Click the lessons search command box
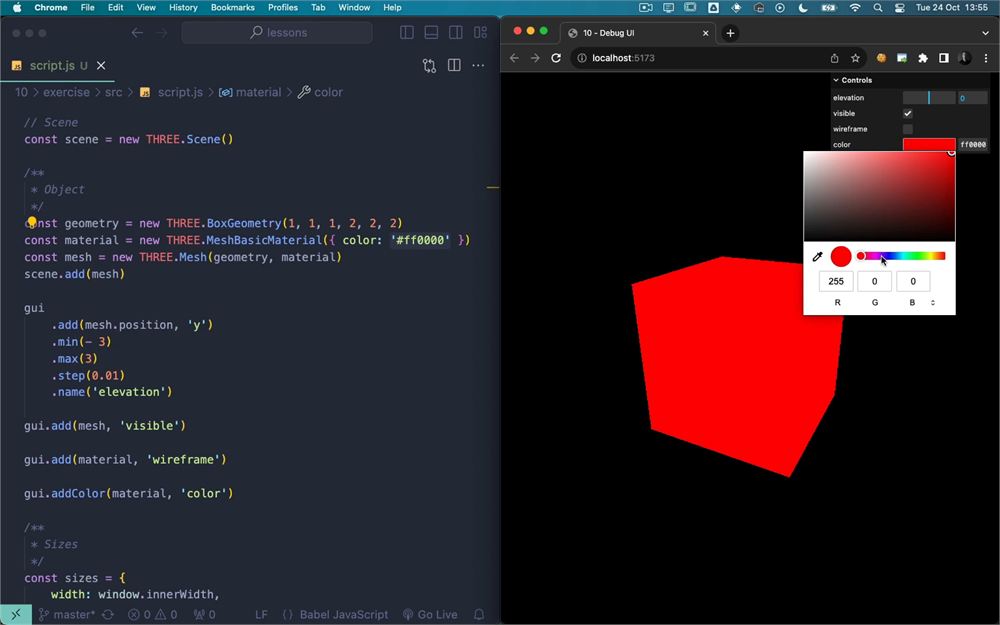Screen dimensions: 1000x625 [x=277, y=33]
